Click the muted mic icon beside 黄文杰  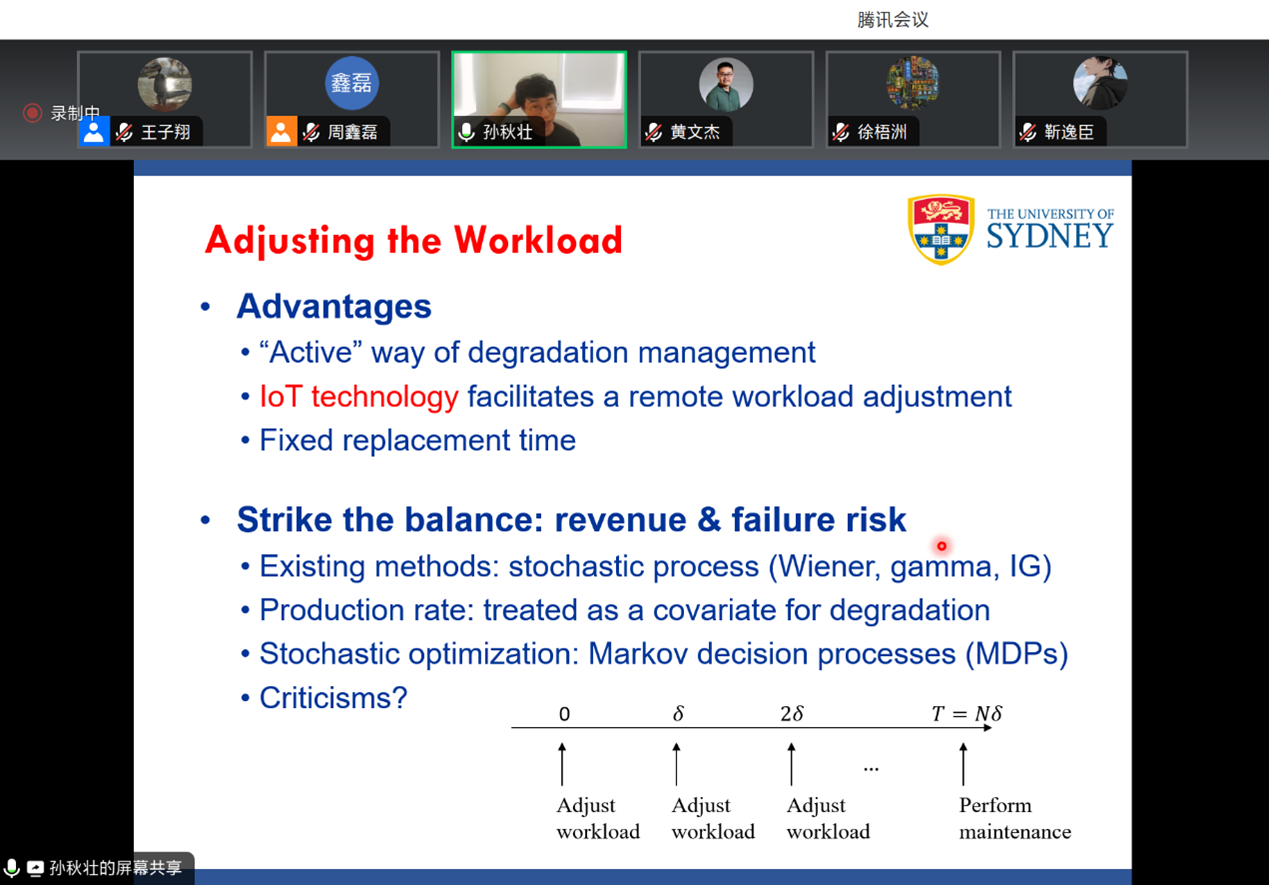(x=654, y=132)
